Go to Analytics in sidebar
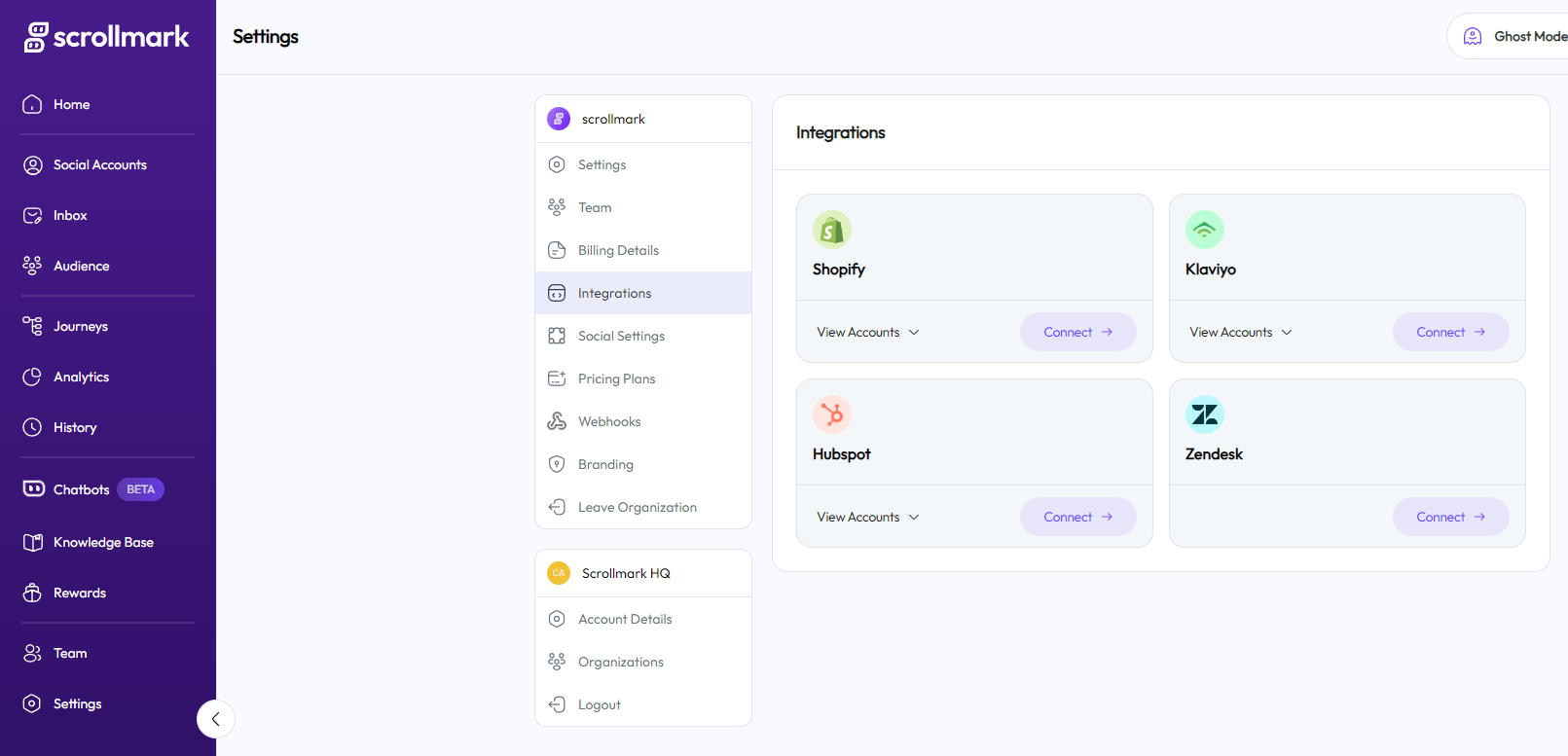The image size is (1568, 756). (x=81, y=377)
